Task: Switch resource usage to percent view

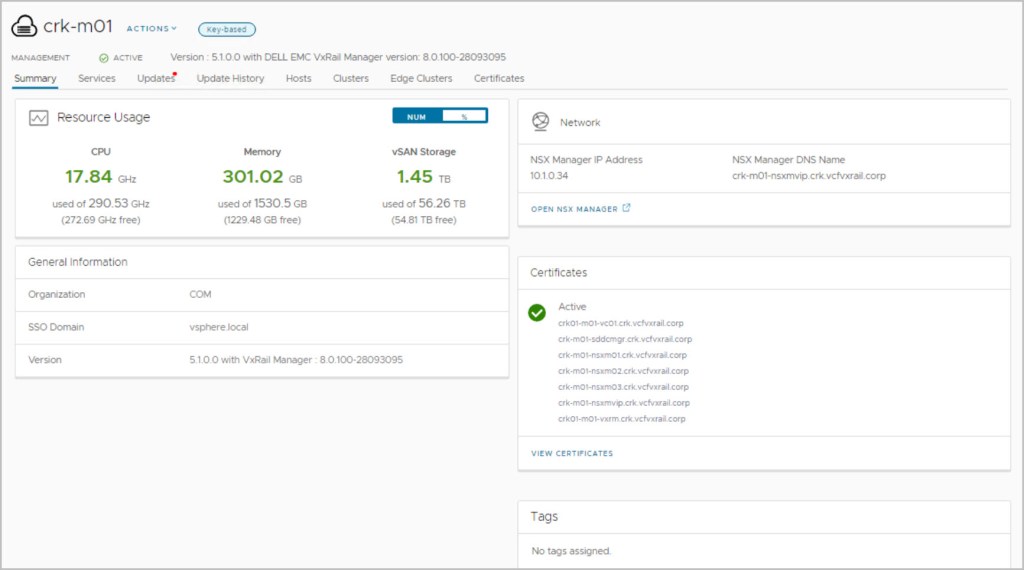Action: (464, 116)
